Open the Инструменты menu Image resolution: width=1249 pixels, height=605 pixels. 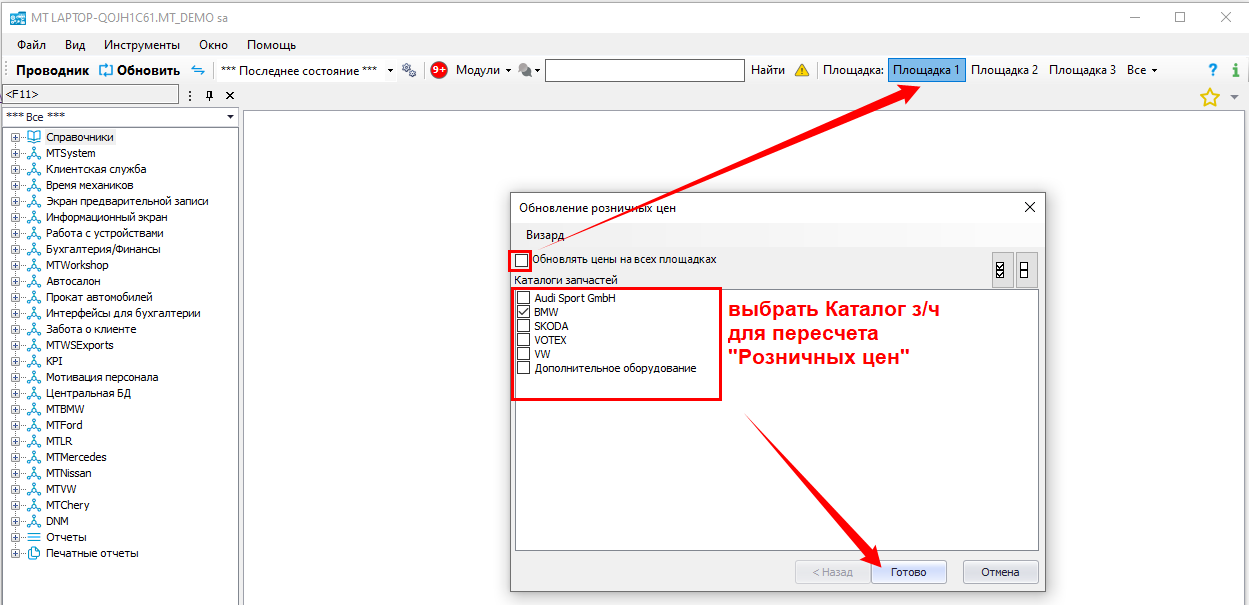pos(142,45)
